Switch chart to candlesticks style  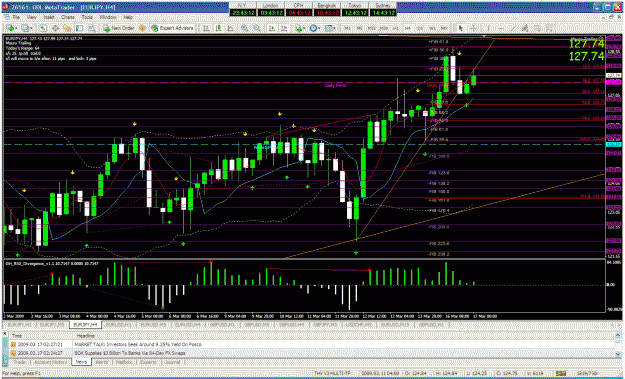218,28
